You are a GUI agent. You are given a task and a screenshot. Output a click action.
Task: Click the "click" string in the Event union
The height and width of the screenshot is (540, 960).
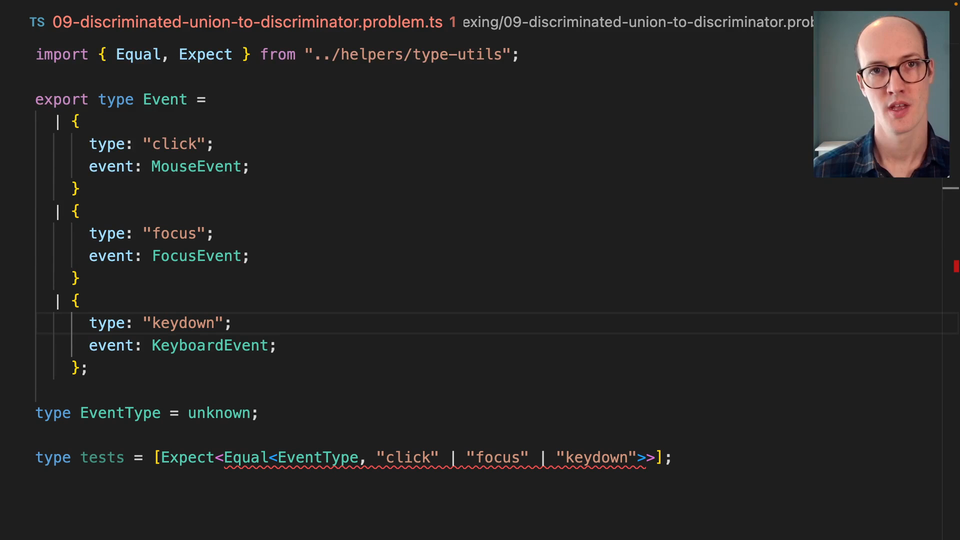pyautogui.click(x=174, y=144)
